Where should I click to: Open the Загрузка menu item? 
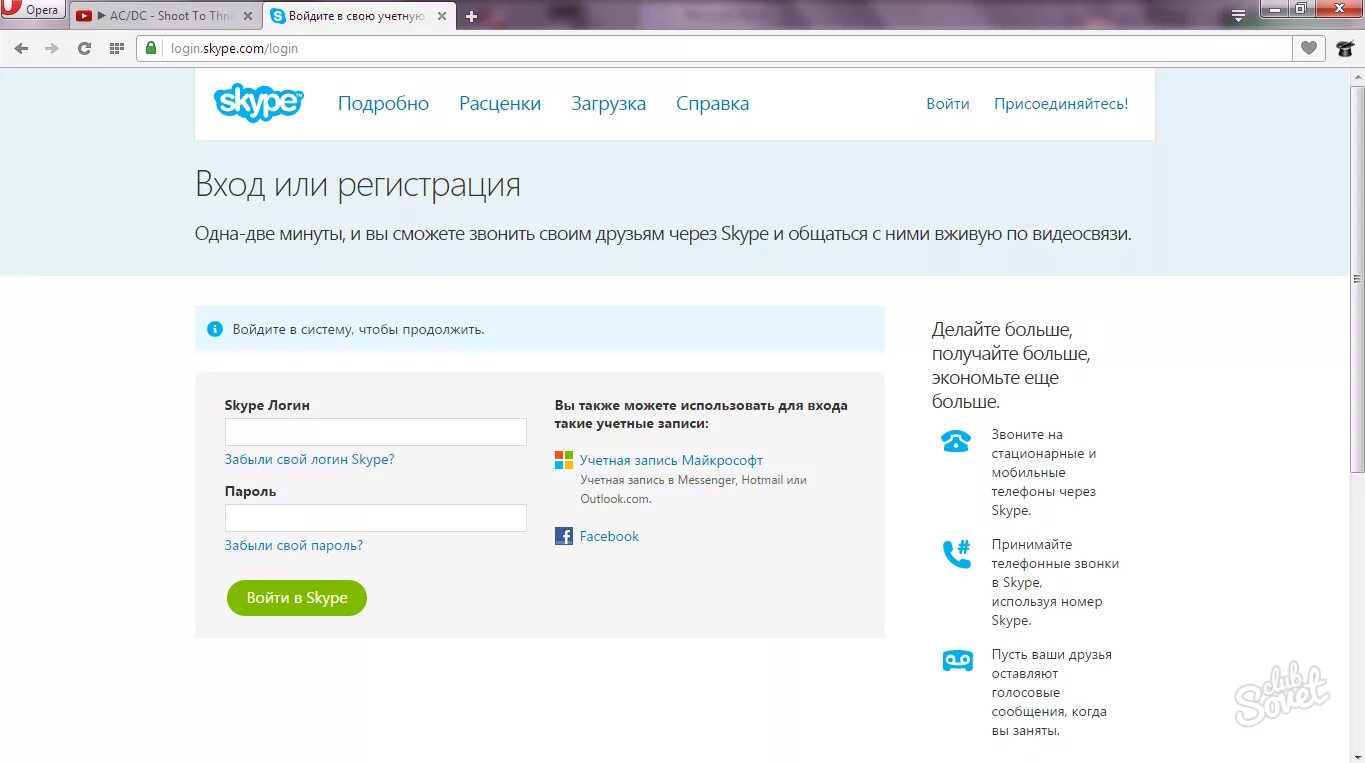point(608,103)
